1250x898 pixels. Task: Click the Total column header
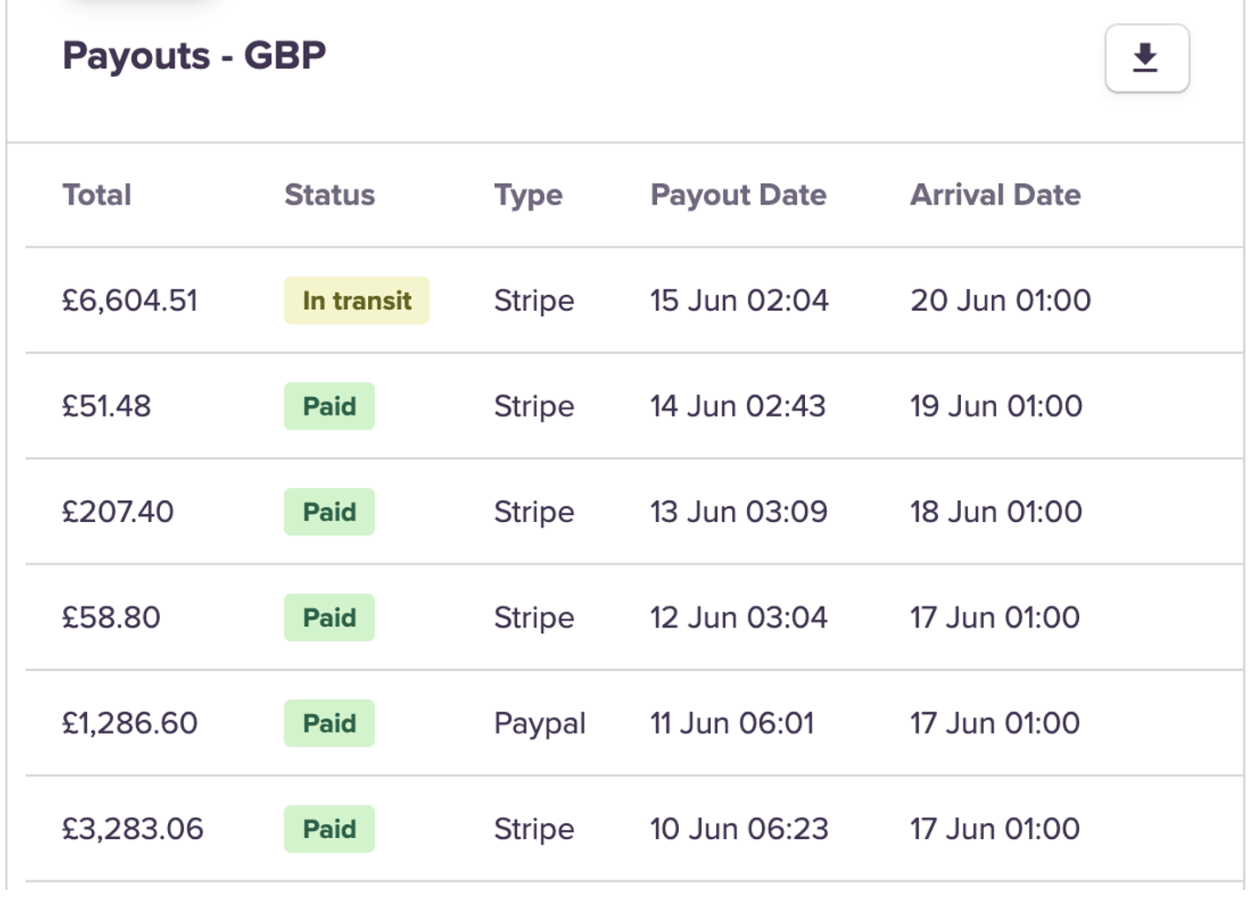coord(97,195)
